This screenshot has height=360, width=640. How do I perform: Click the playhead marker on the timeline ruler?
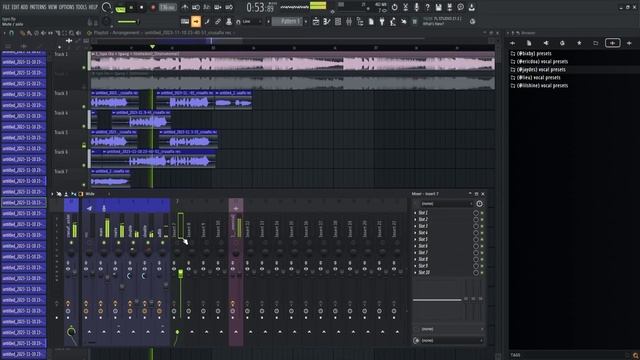tap(152, 47)
